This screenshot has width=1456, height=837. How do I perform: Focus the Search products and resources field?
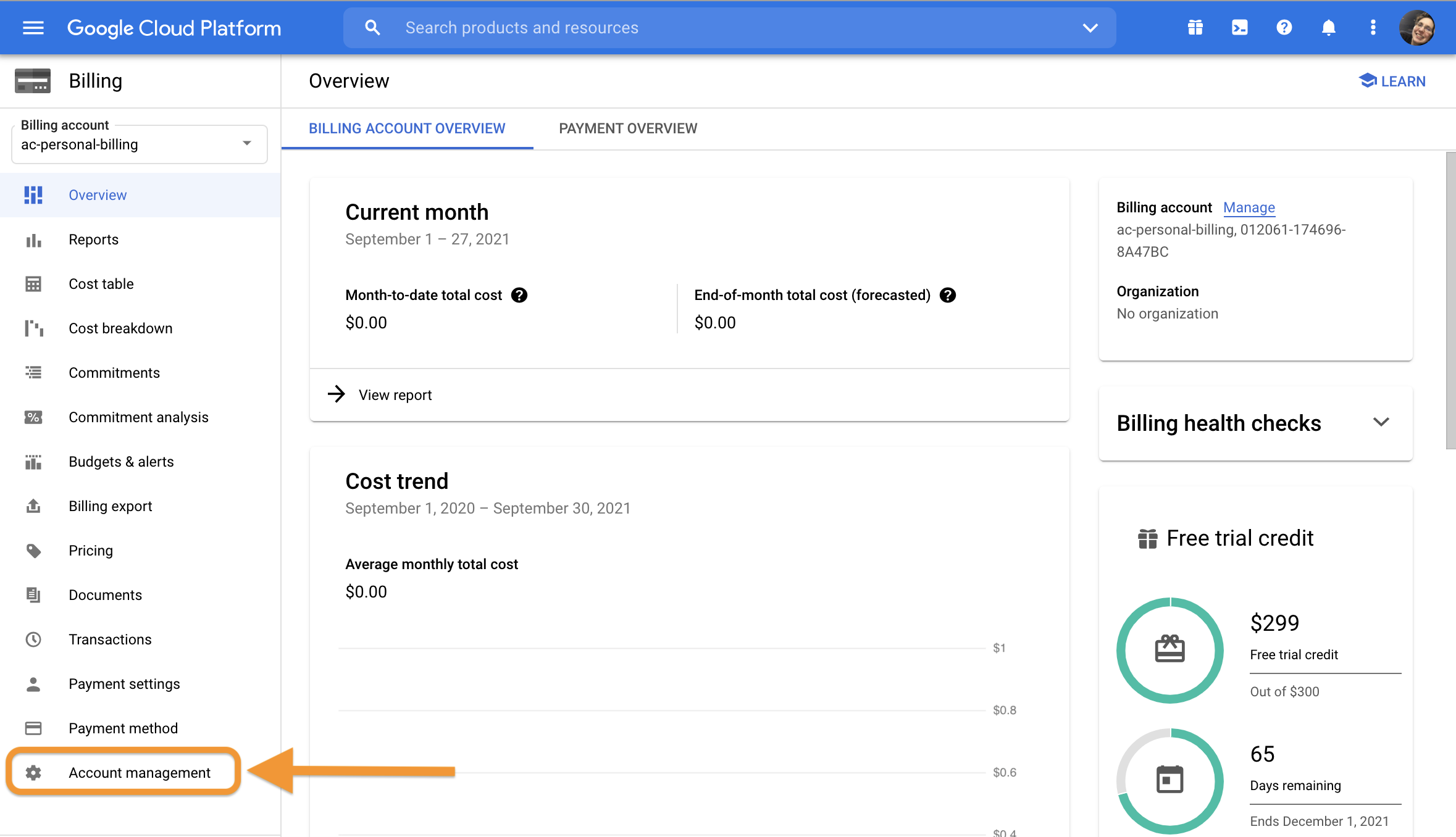[x=729, y=28]
